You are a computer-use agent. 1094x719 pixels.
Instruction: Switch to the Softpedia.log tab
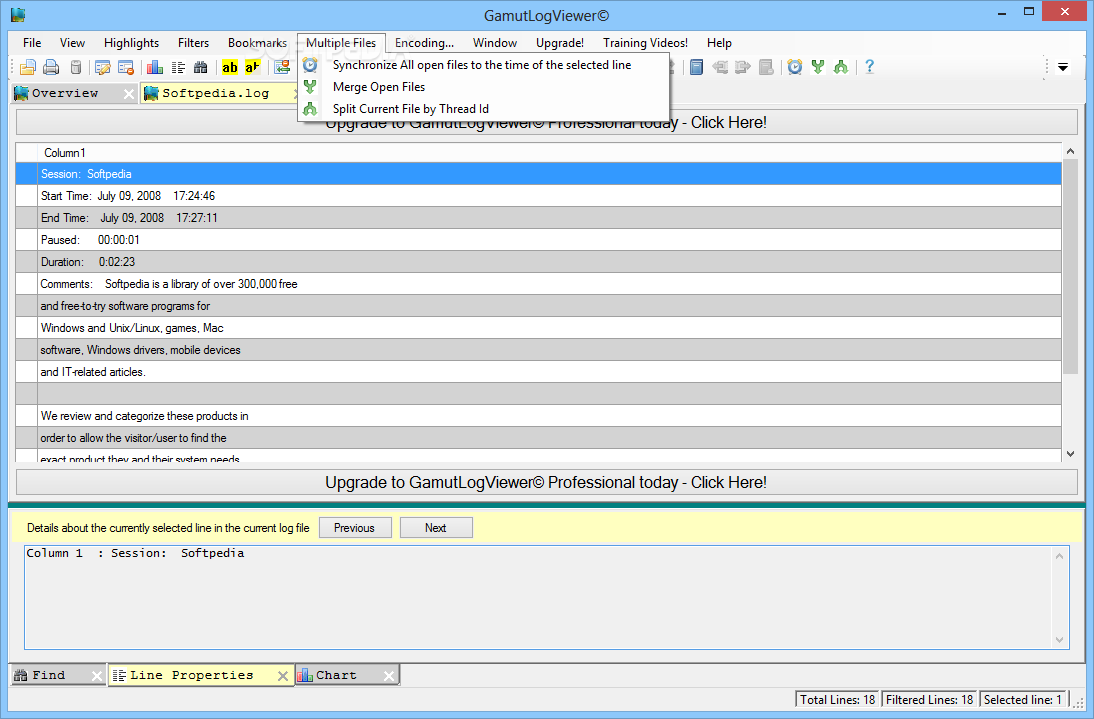click(x=216, y=93)
